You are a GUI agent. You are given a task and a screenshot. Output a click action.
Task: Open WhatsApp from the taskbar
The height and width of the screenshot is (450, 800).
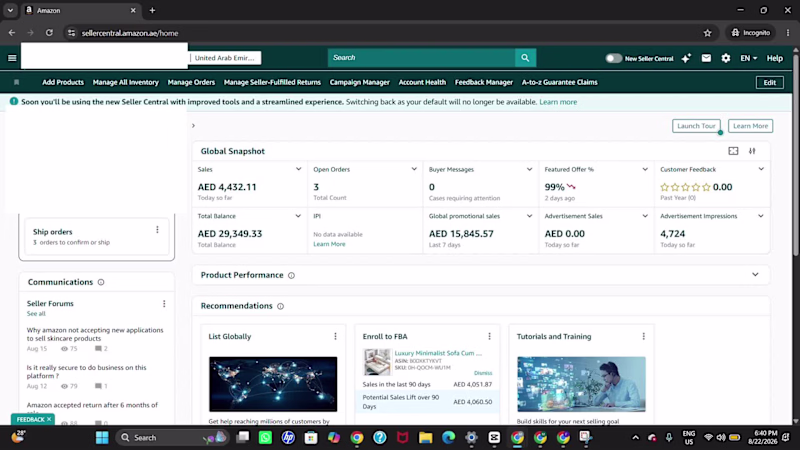pyautogui.click(x=265, y=437)
